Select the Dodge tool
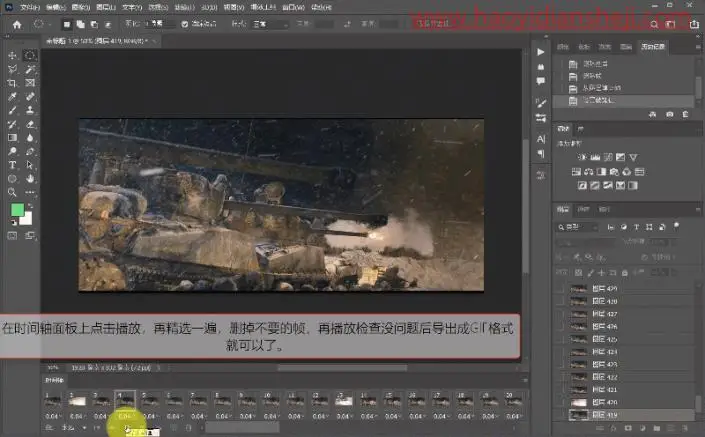705x437 pixels. [x=13, y=152]
